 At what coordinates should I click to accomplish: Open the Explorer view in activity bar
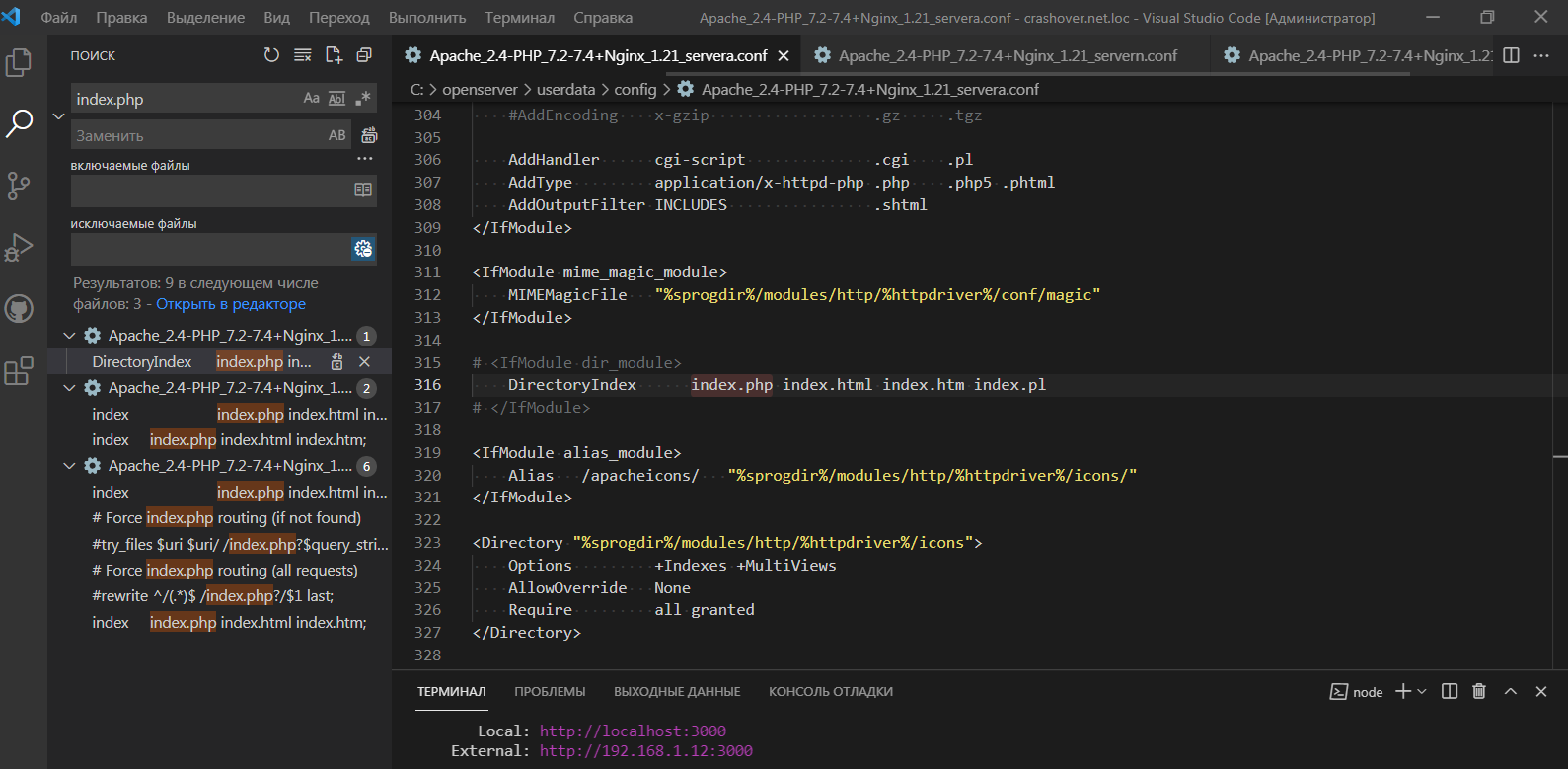[19, 63]
